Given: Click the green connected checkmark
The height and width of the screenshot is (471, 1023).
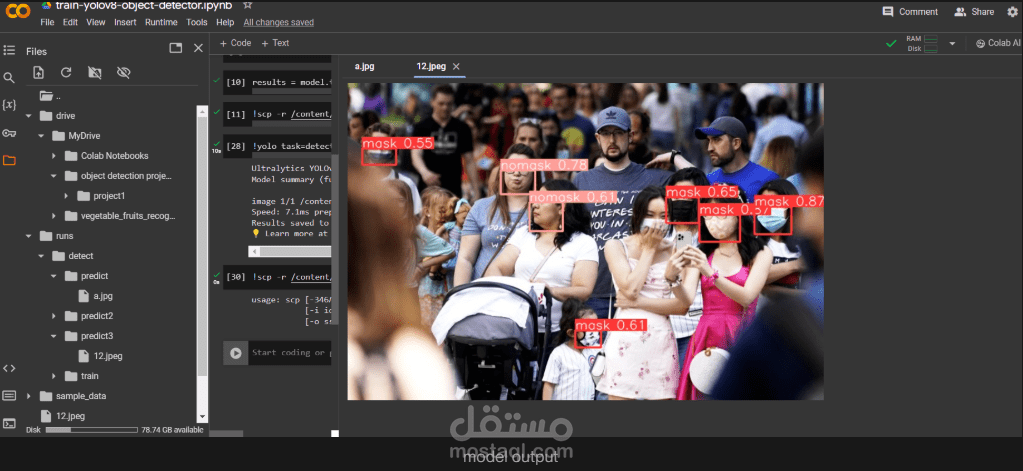Looking at the screenshot, I should [891, 44].
